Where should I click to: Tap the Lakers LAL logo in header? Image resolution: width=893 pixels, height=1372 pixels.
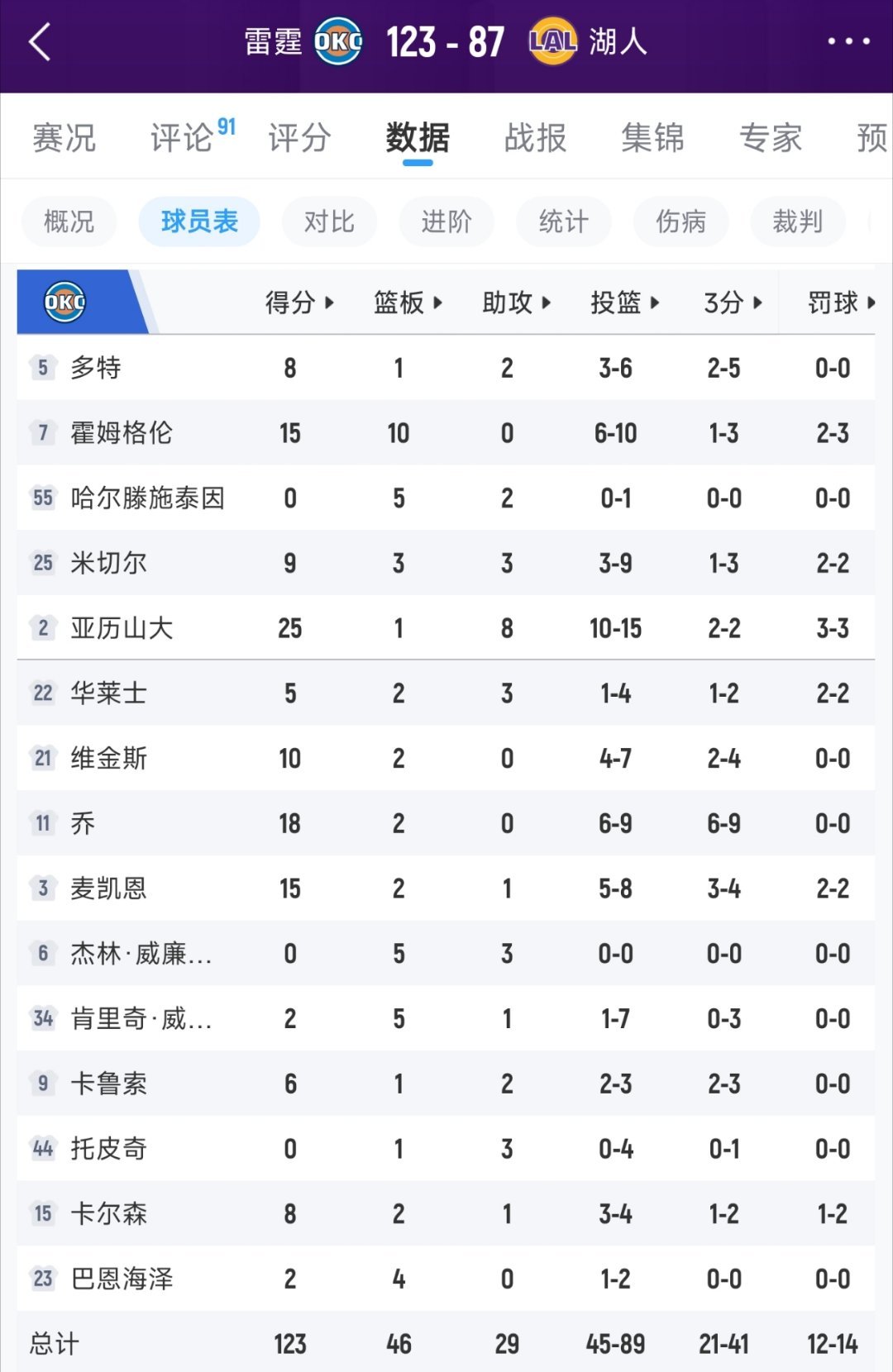coord(552,41)
